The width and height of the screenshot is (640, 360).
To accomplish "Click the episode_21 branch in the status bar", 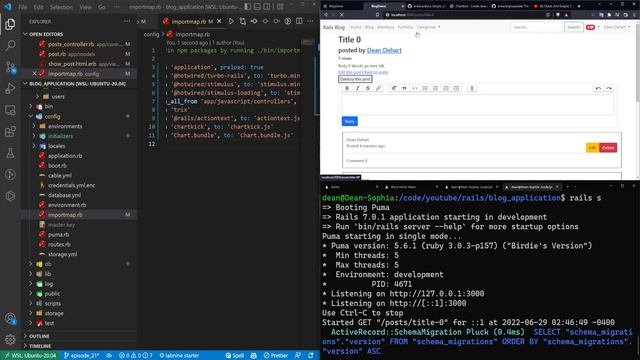I will pos(82,356).
